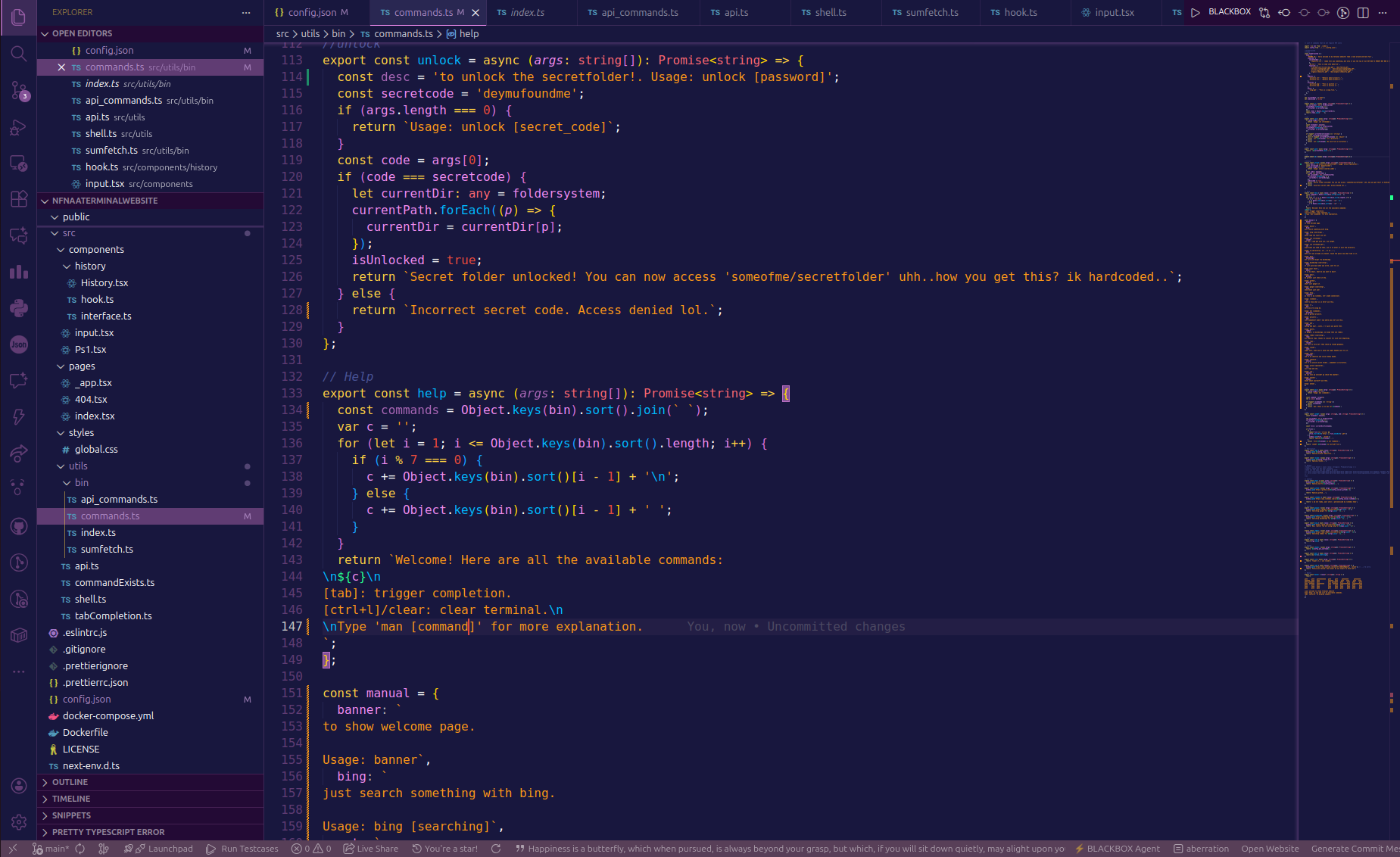Open the Python sidebar icon
The width and height of the screenshot is (1400, 857).
19,307
